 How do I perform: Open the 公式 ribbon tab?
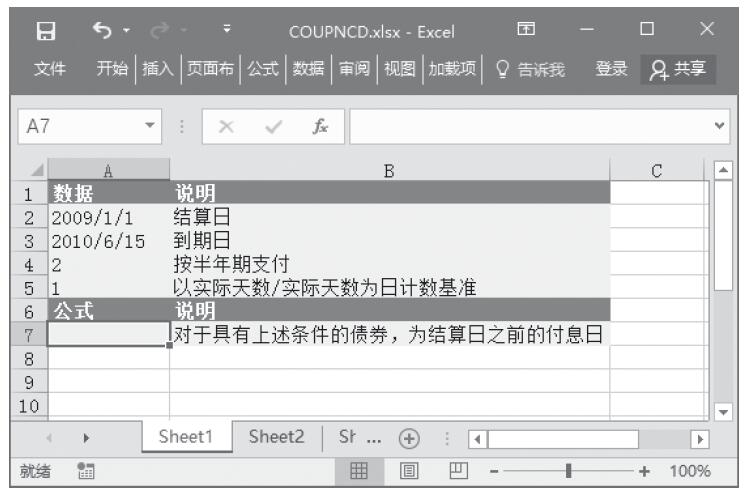[263, 69]
